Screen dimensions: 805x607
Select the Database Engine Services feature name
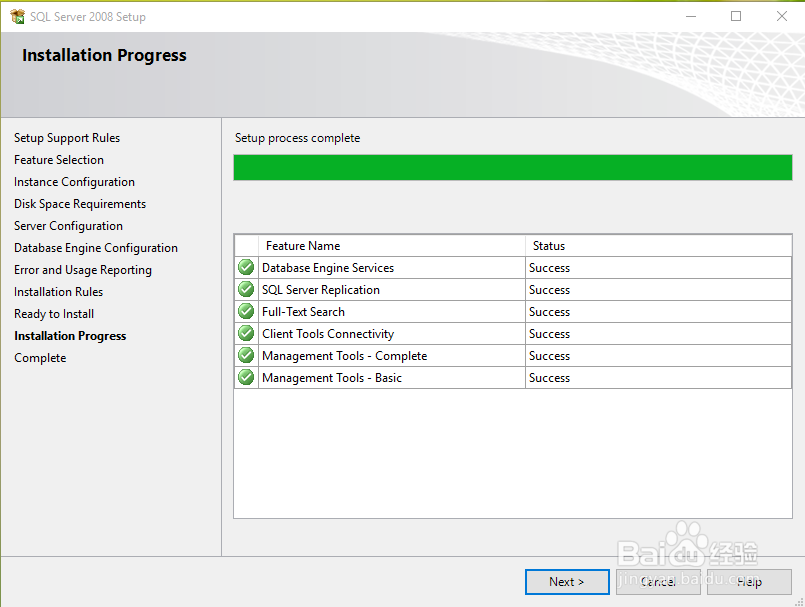coord(328,268)
